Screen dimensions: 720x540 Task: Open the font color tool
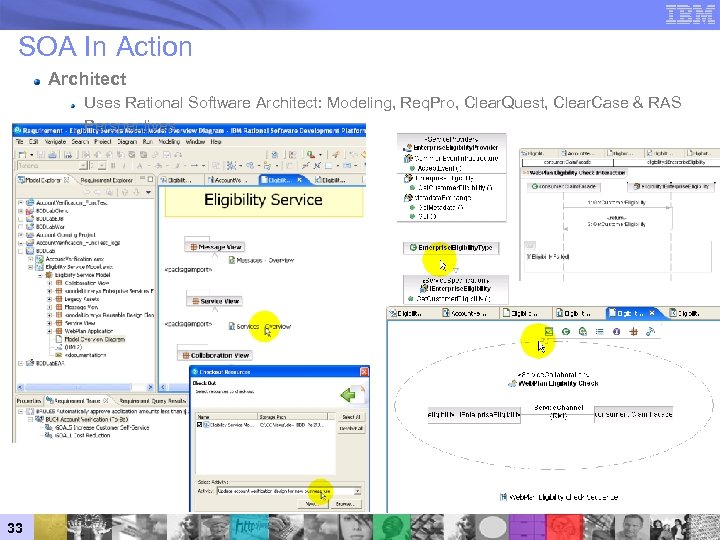pyautogui.click(x=140, y=166)
